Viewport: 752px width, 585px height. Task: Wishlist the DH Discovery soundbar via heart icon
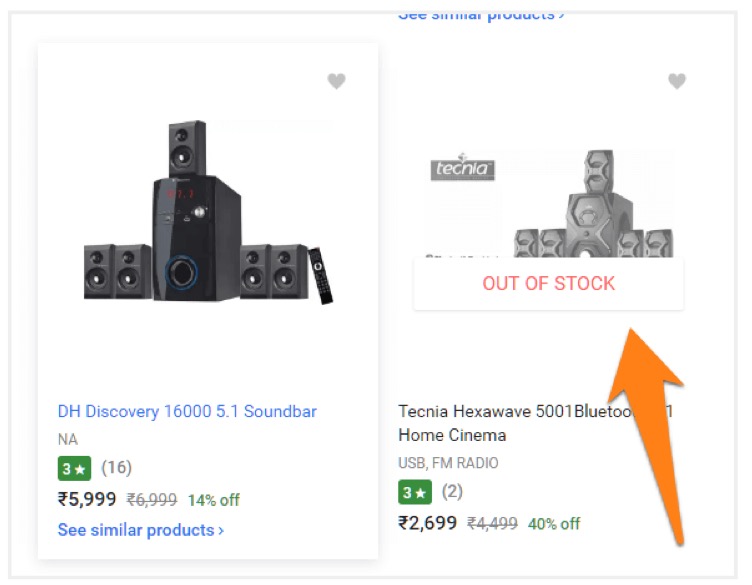tap(336, 81)
